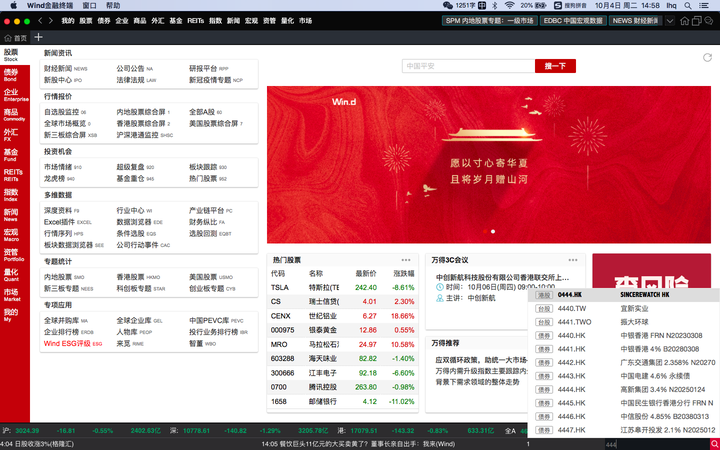Open the 帮助 menu in the menu bar
The height and width of the screenshot is (450, 720).
point(113,6)
